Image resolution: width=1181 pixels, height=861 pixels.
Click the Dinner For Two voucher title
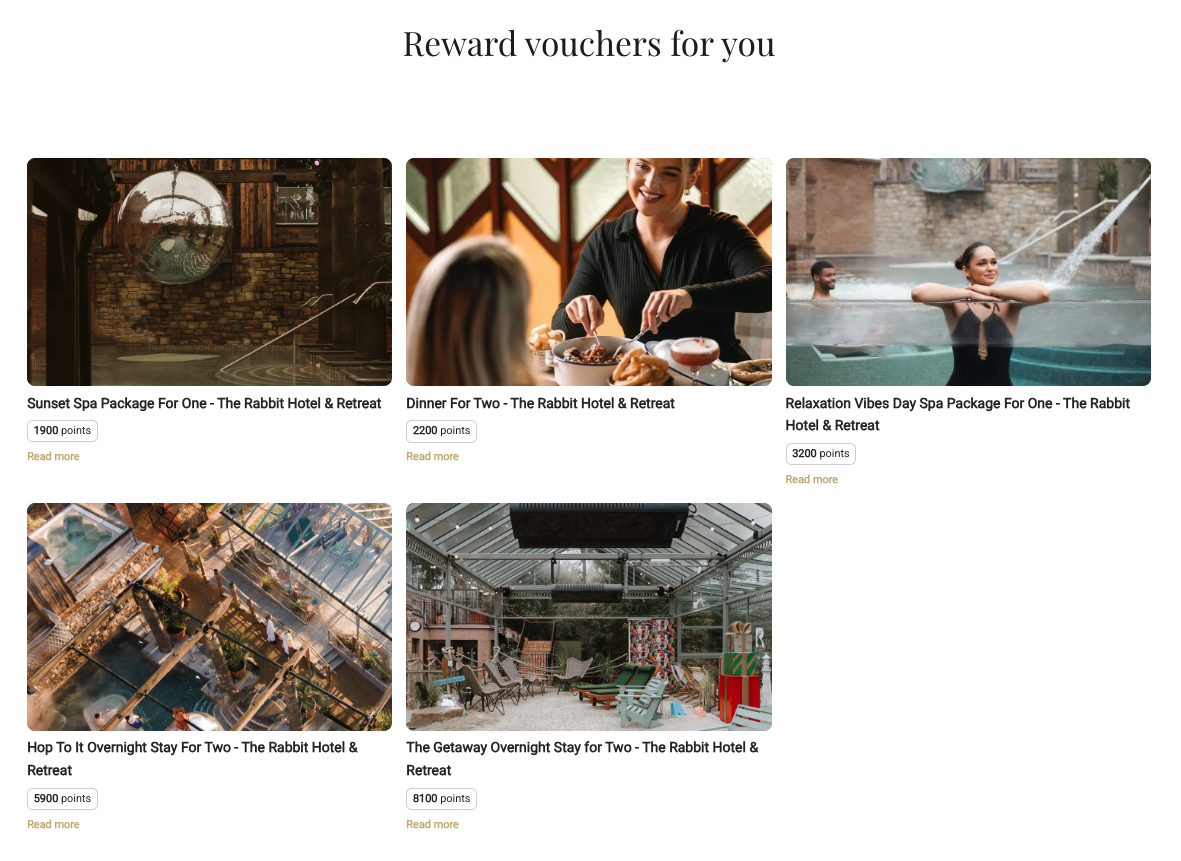point(540,404)
